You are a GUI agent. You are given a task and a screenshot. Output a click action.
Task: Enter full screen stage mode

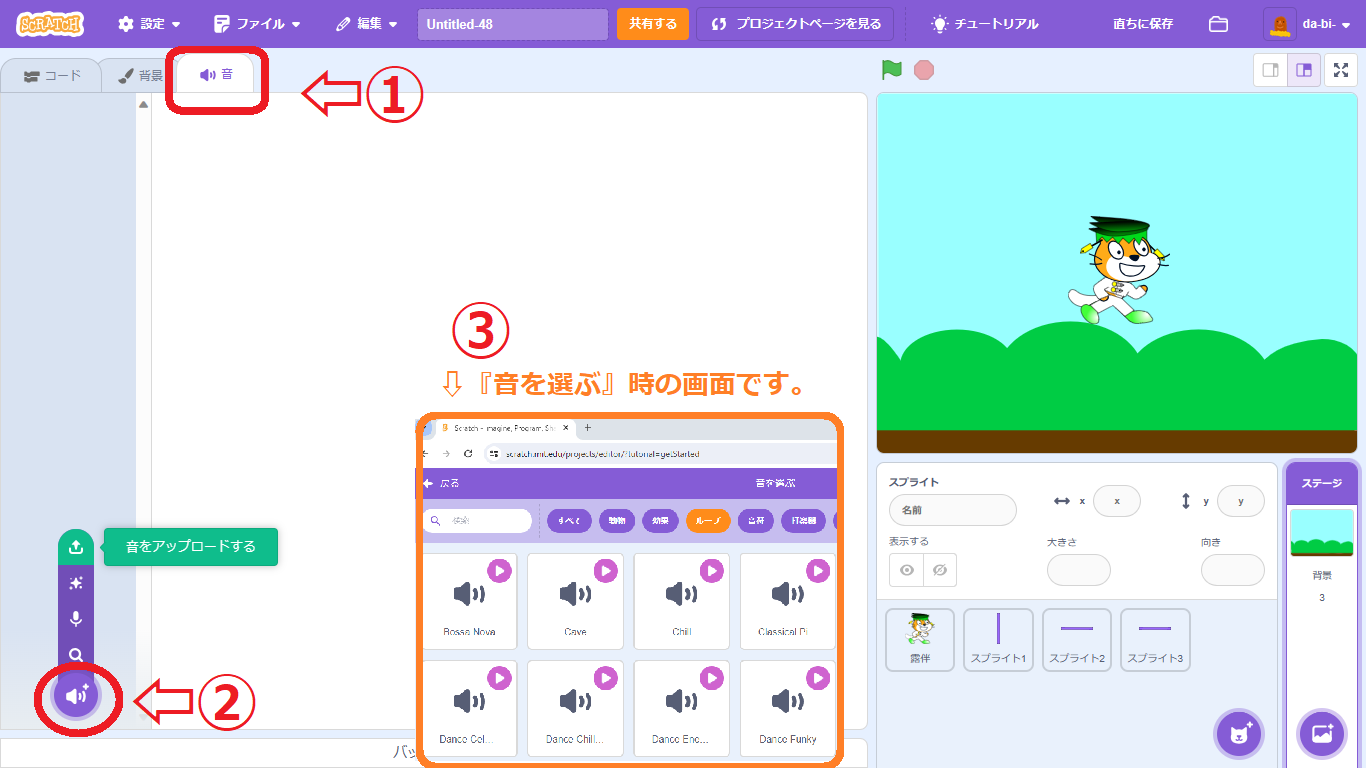pyautogui.click(x=1341, y=70)
